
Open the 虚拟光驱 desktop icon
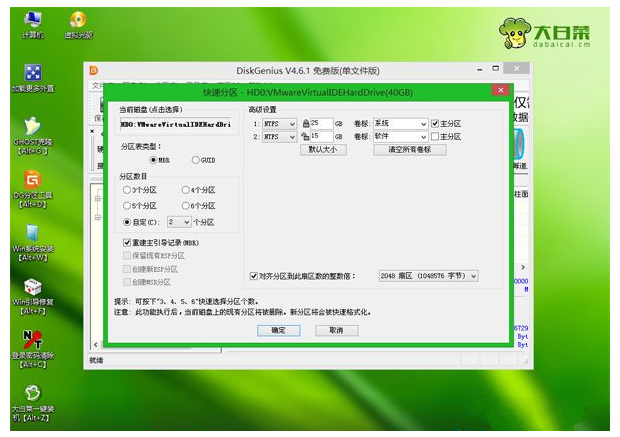point(78,25)
